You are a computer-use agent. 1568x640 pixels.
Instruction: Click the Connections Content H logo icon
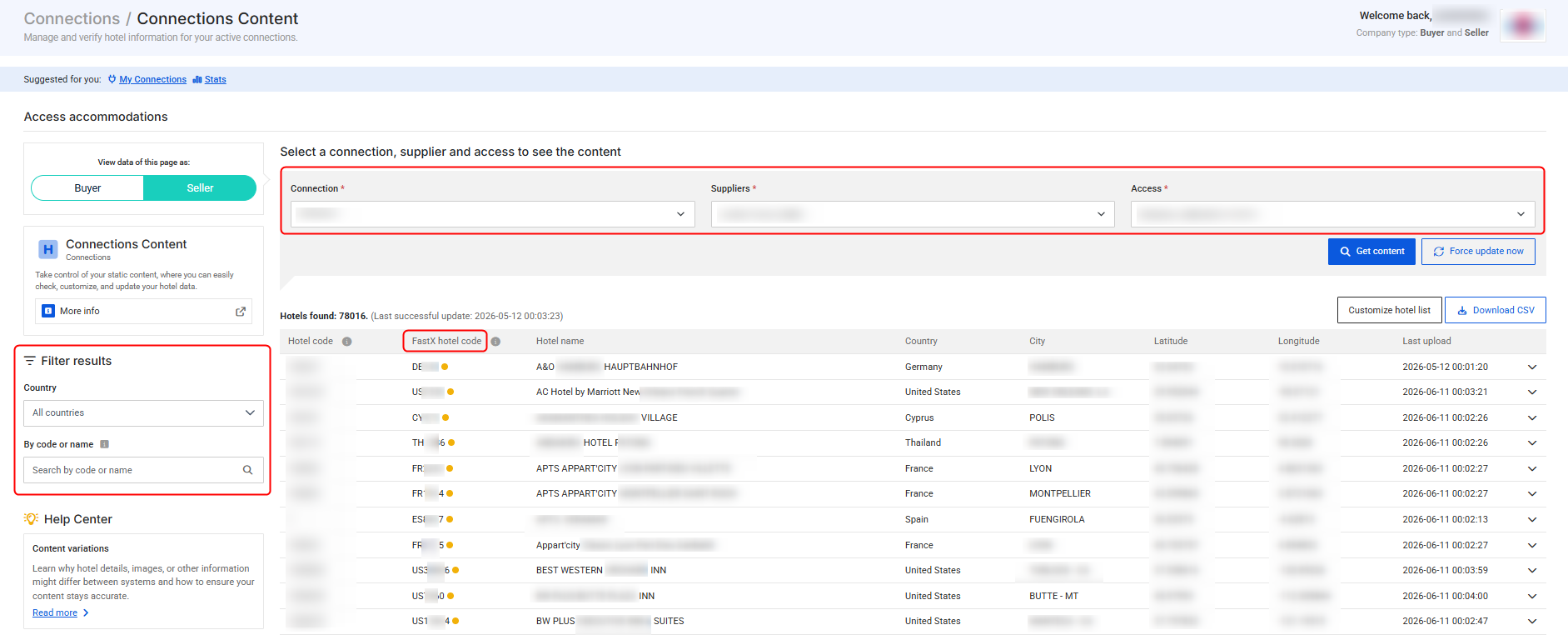48,249
